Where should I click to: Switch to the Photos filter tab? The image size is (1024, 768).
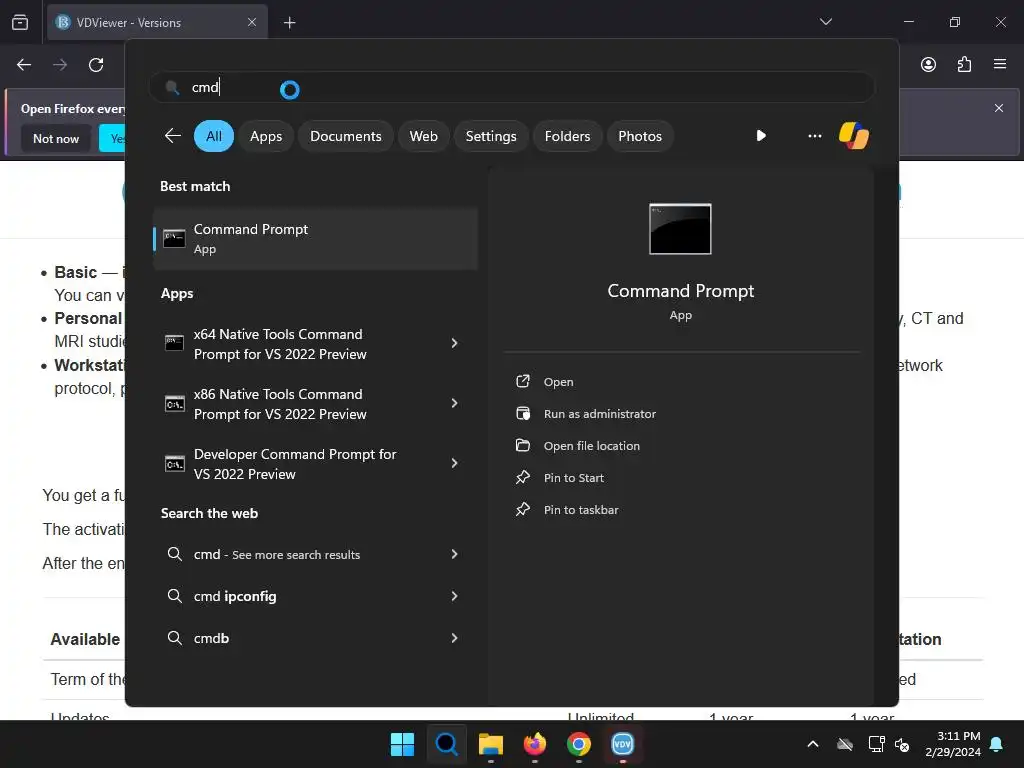click(x=639, y=136)
